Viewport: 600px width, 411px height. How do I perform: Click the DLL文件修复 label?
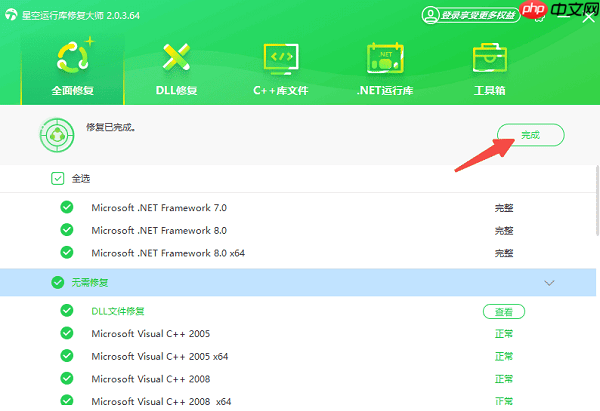click(118, 311)
